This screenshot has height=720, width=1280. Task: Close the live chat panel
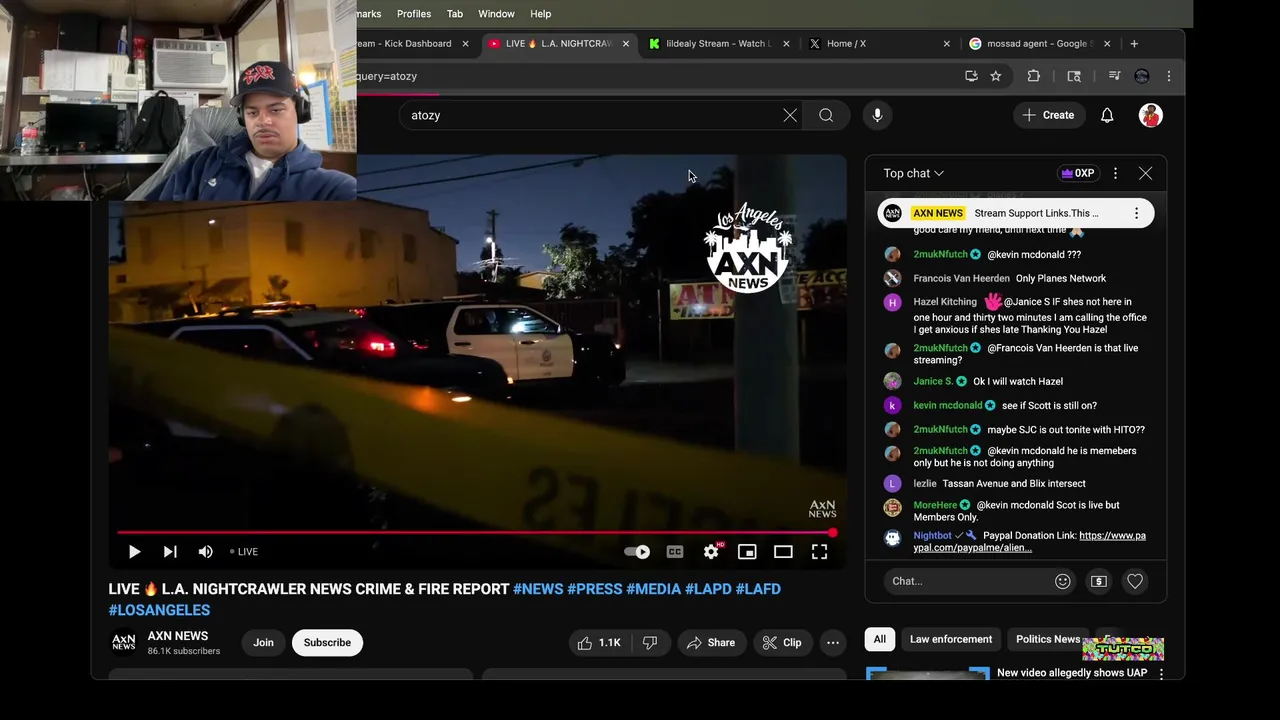pyautogui.click(x=1145, y=173)
